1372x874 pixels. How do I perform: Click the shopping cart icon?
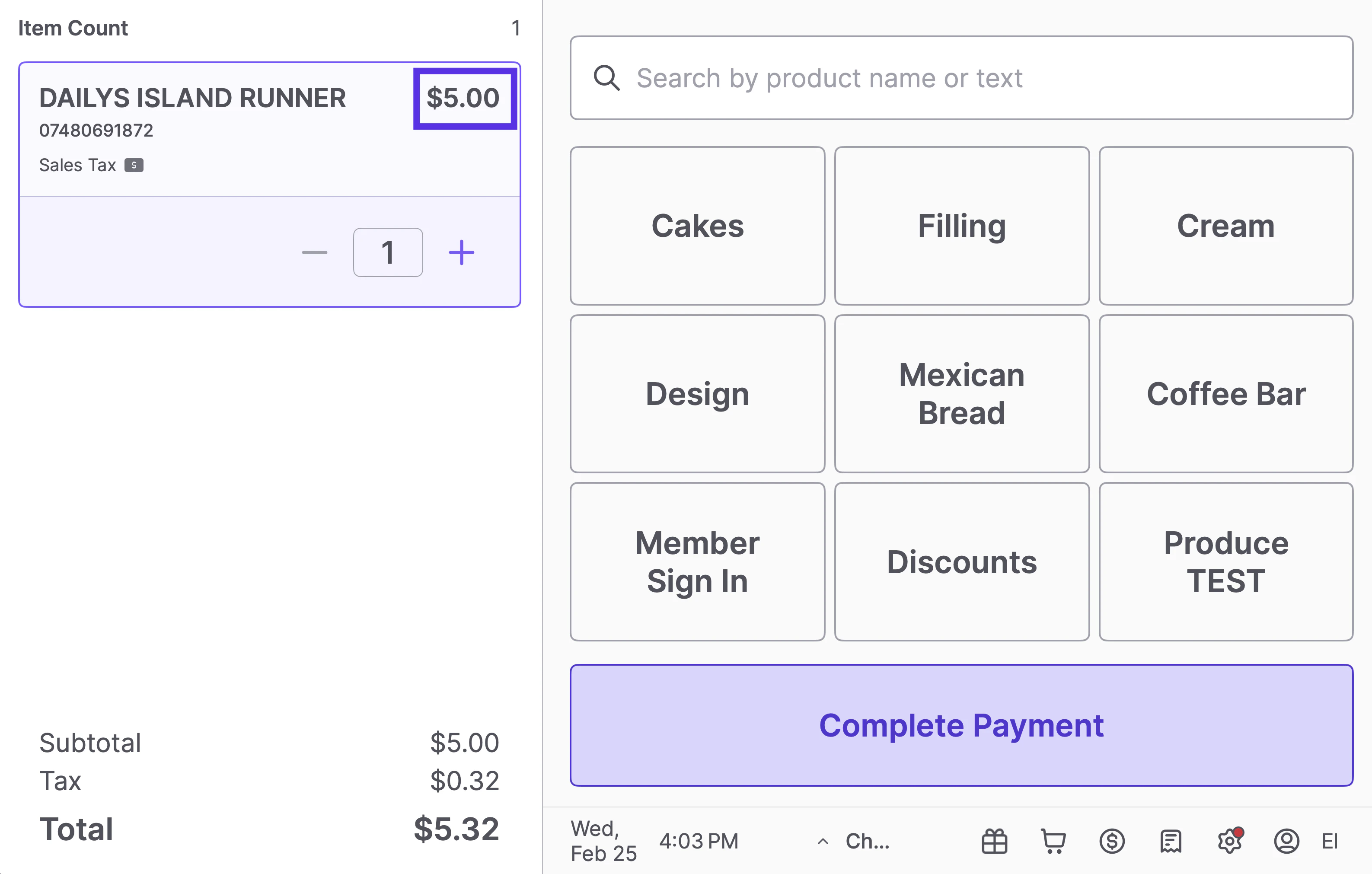click(x=1053, y=841)
